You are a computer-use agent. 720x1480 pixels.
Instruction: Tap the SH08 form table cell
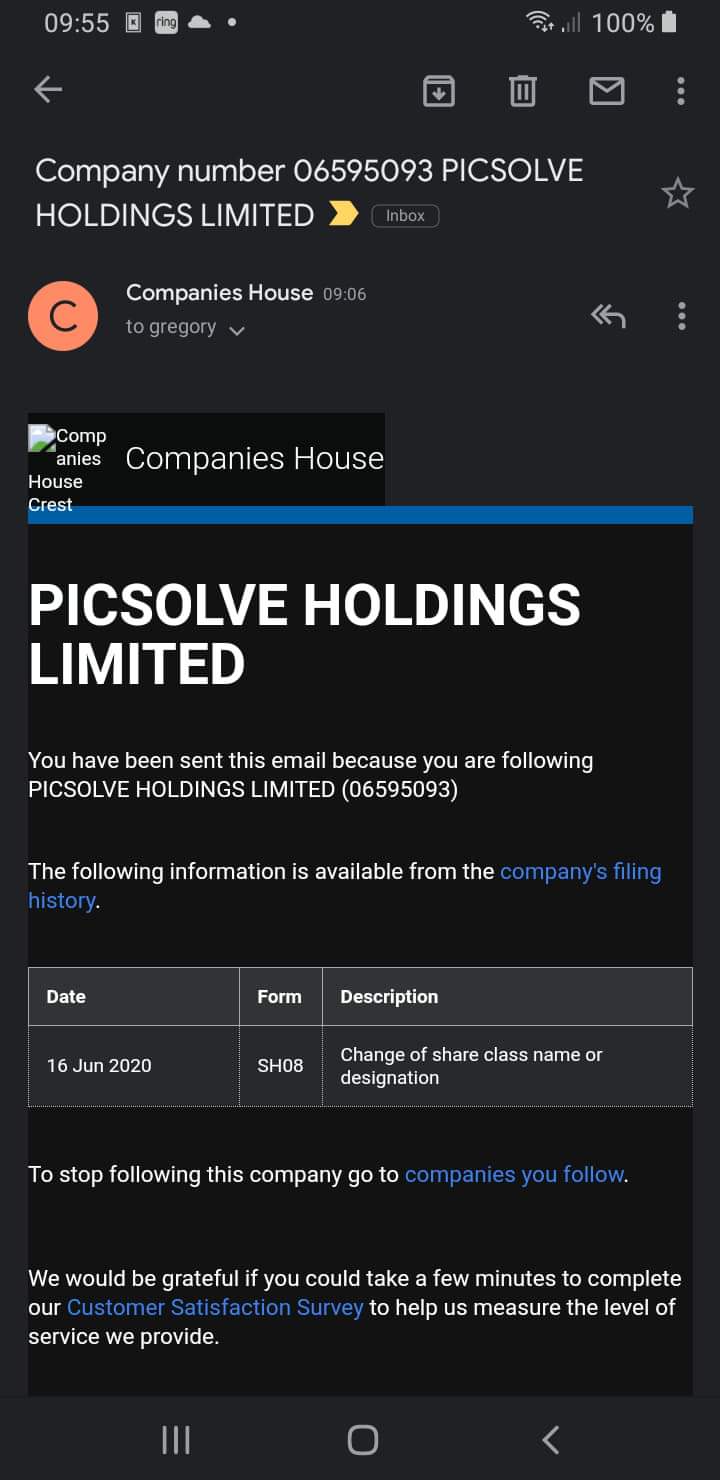[280, 1066]
